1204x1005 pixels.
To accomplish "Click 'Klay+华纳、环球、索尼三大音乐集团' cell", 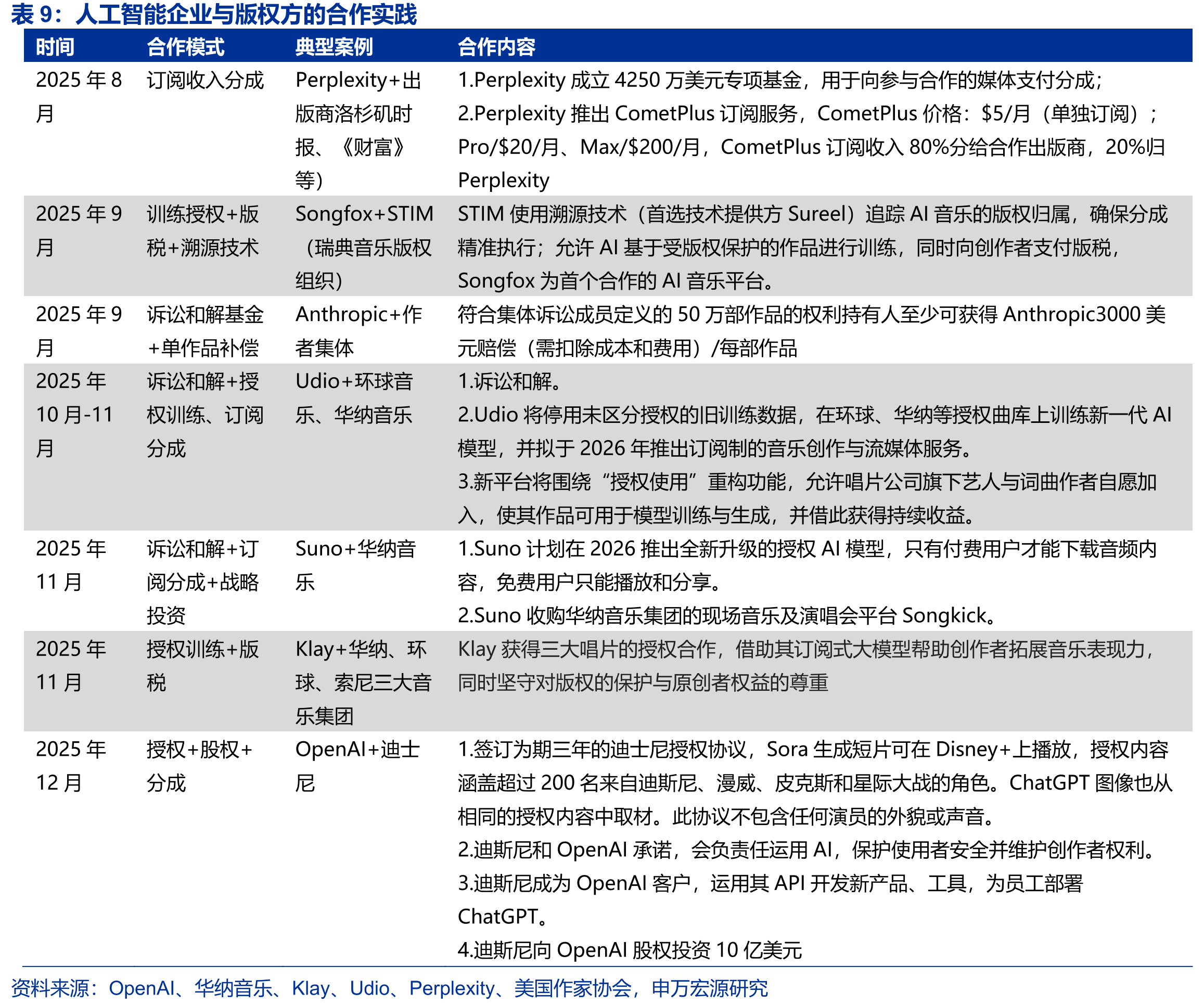I will pyautogui.click(x=364, y=683).
